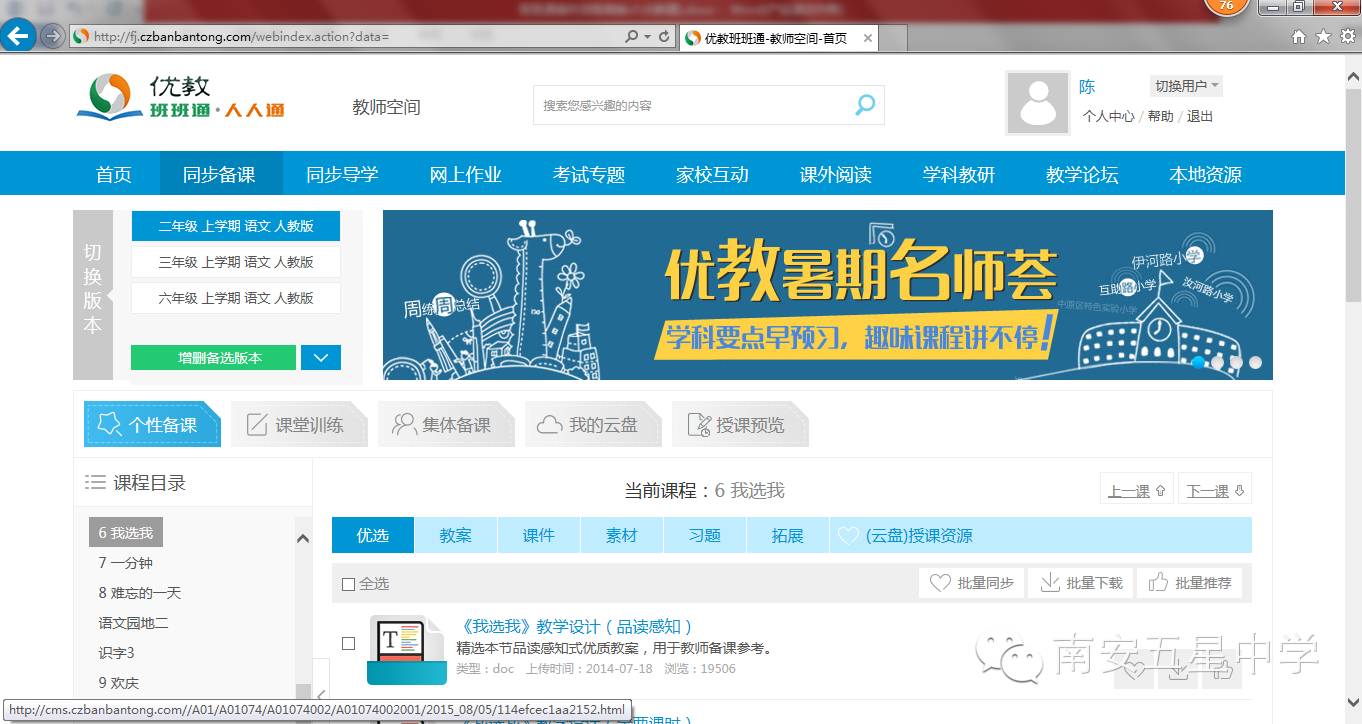This screenshot has height=724, width=1362.
Task: Select lesson 7 一分钟 in course list
Action: (x=126, y=563)
